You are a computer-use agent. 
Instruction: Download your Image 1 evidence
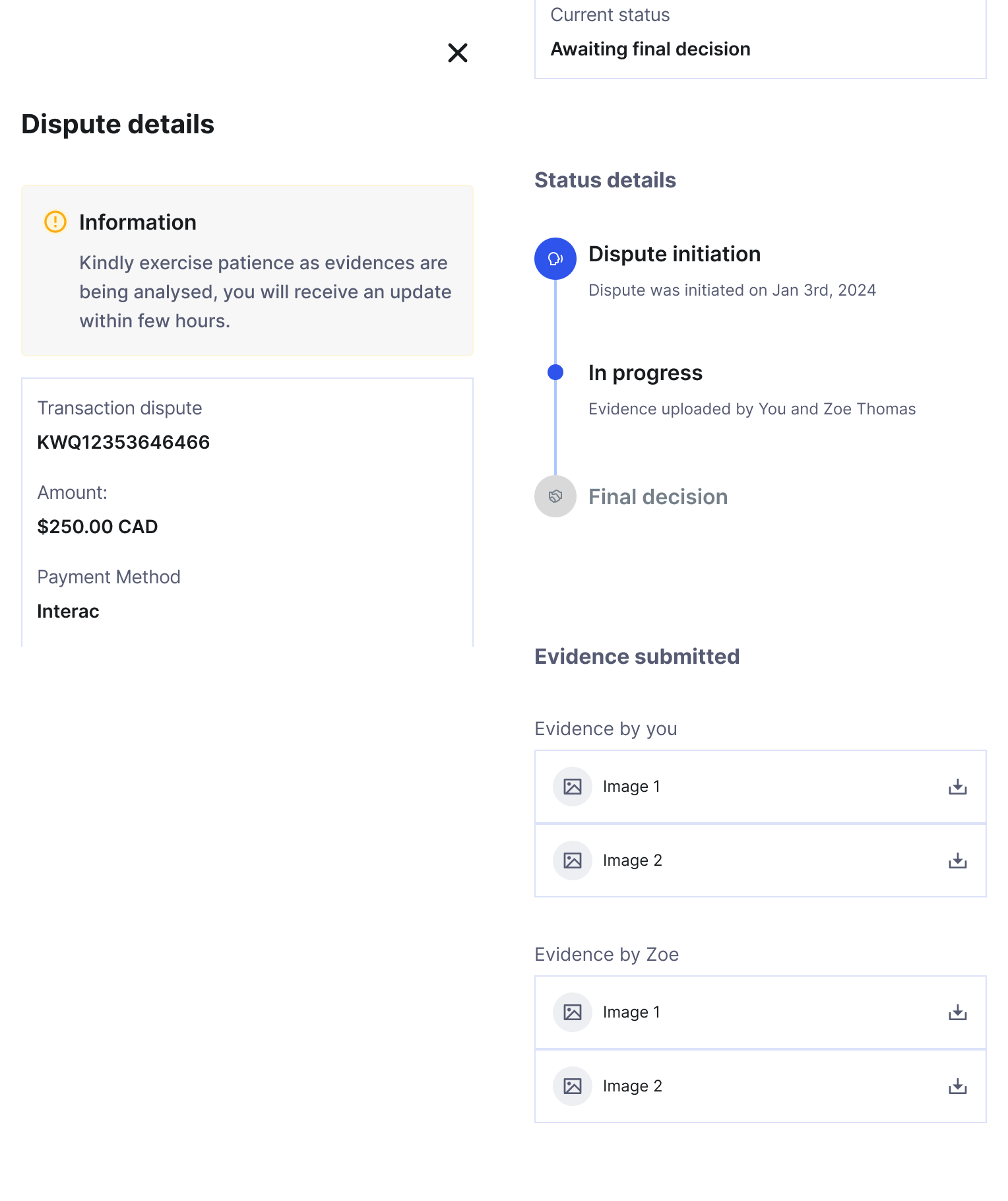pyautogui.click(x=957, y=787)
